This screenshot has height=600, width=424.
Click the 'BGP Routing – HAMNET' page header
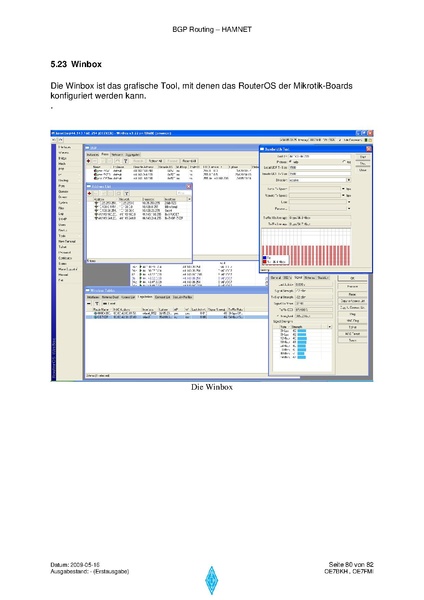212,29
